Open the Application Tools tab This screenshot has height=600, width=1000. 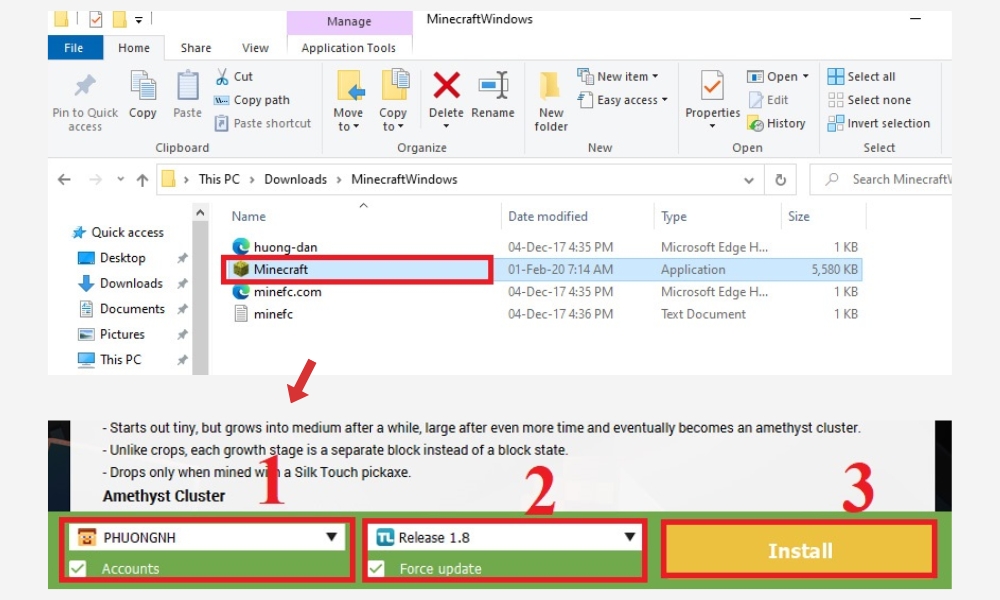[349, 48]
